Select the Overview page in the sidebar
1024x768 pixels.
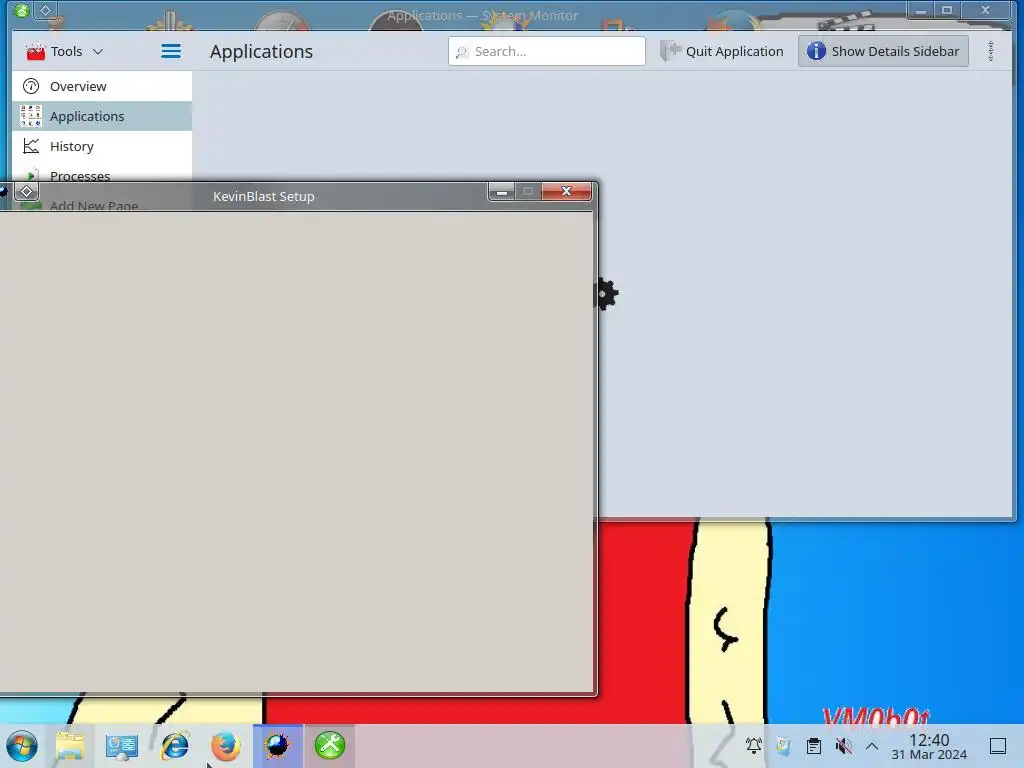click(x=102, y=86)
